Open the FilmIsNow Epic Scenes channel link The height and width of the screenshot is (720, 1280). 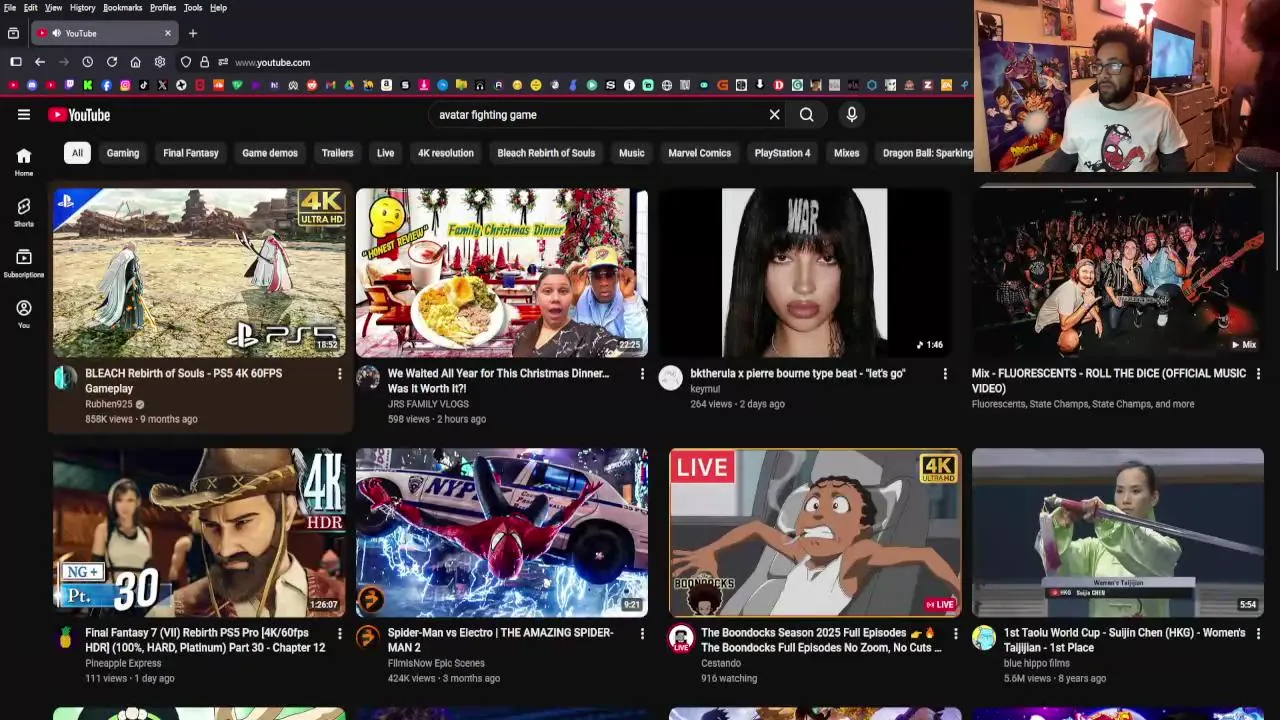tap(436, 663)
